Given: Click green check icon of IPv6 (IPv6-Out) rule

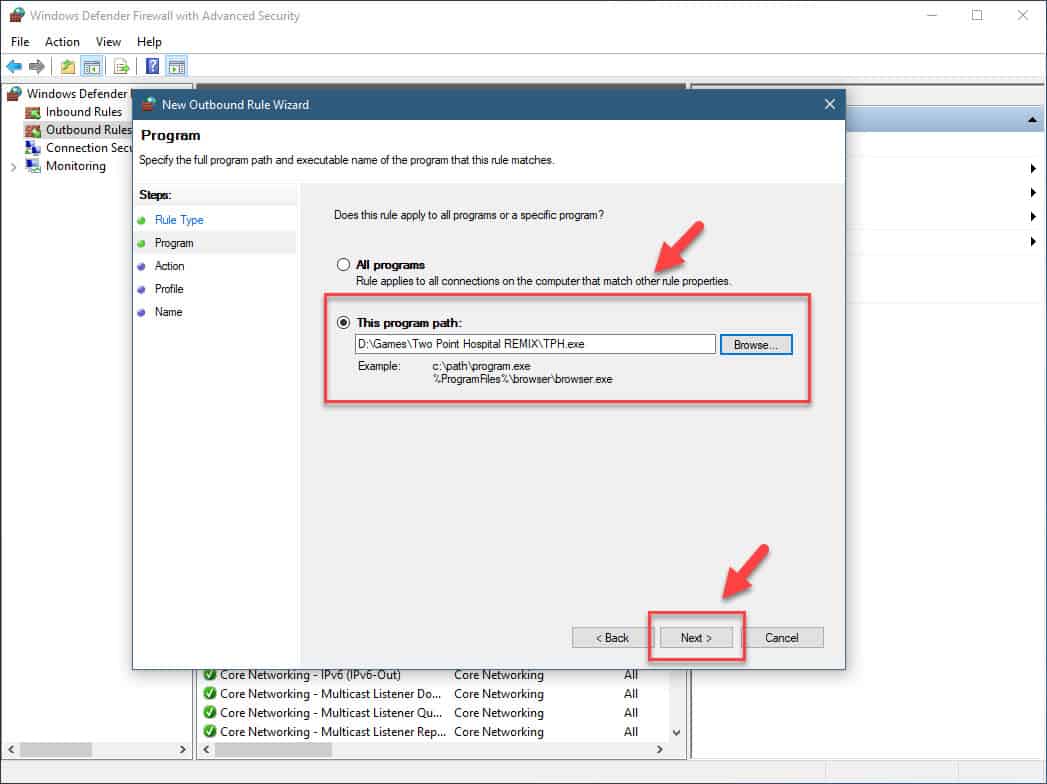Looking at the screenshot, I should coord(210,674).
